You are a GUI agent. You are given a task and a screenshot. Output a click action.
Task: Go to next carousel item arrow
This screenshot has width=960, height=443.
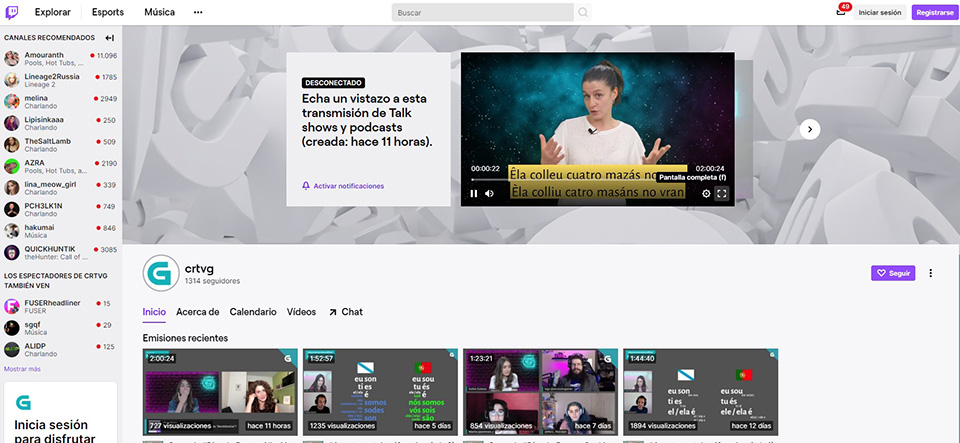pos(810,129)
